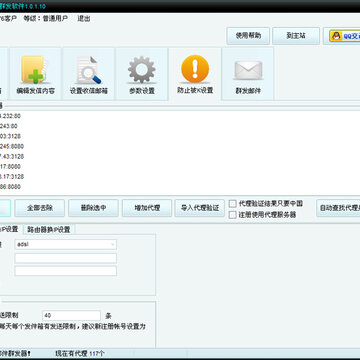Click 增加代理 button
Image resolution: width=360 pixels, height=360 pixels.
pyautogui.click(x=147, y=208)
